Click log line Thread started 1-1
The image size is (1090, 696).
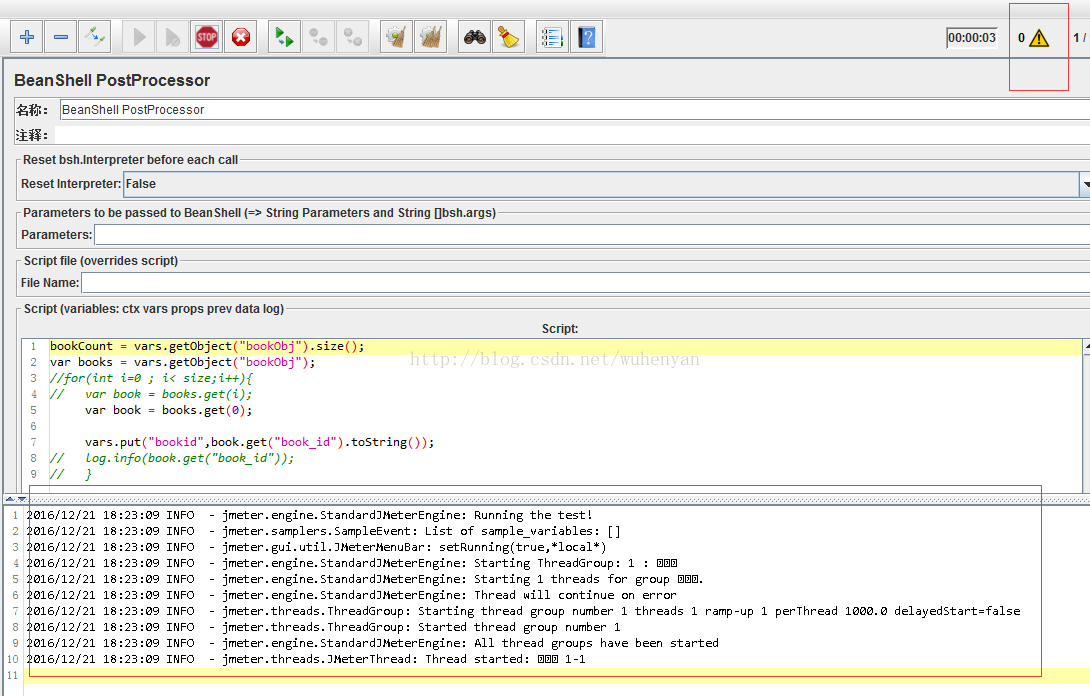click(x=306, y=659)
